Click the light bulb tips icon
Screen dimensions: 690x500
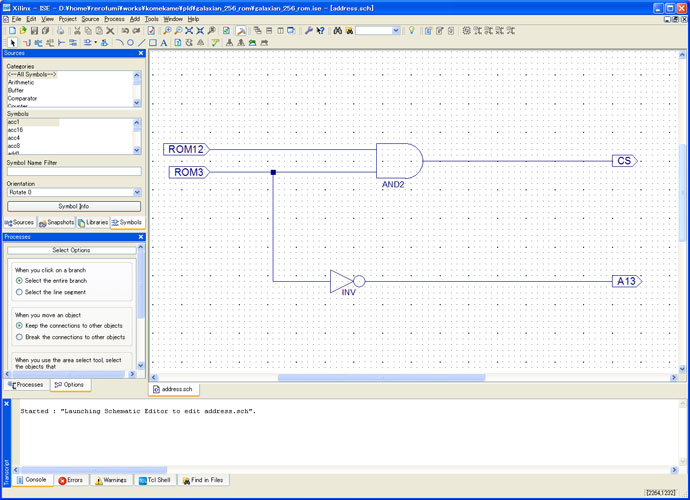pyautogui.click(x=411, y=30)
